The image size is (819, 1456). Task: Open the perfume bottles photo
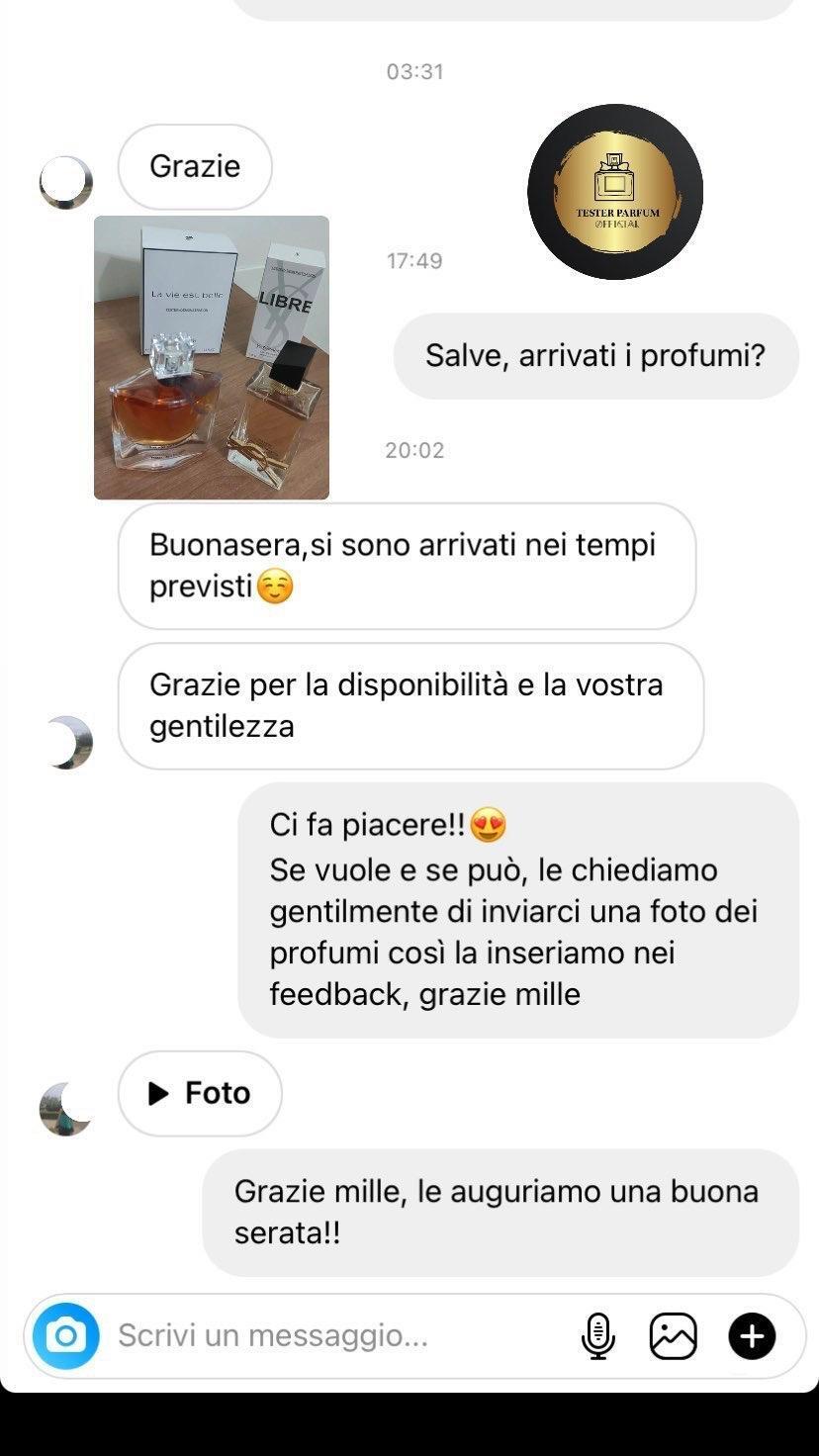[x=212, y=357]
